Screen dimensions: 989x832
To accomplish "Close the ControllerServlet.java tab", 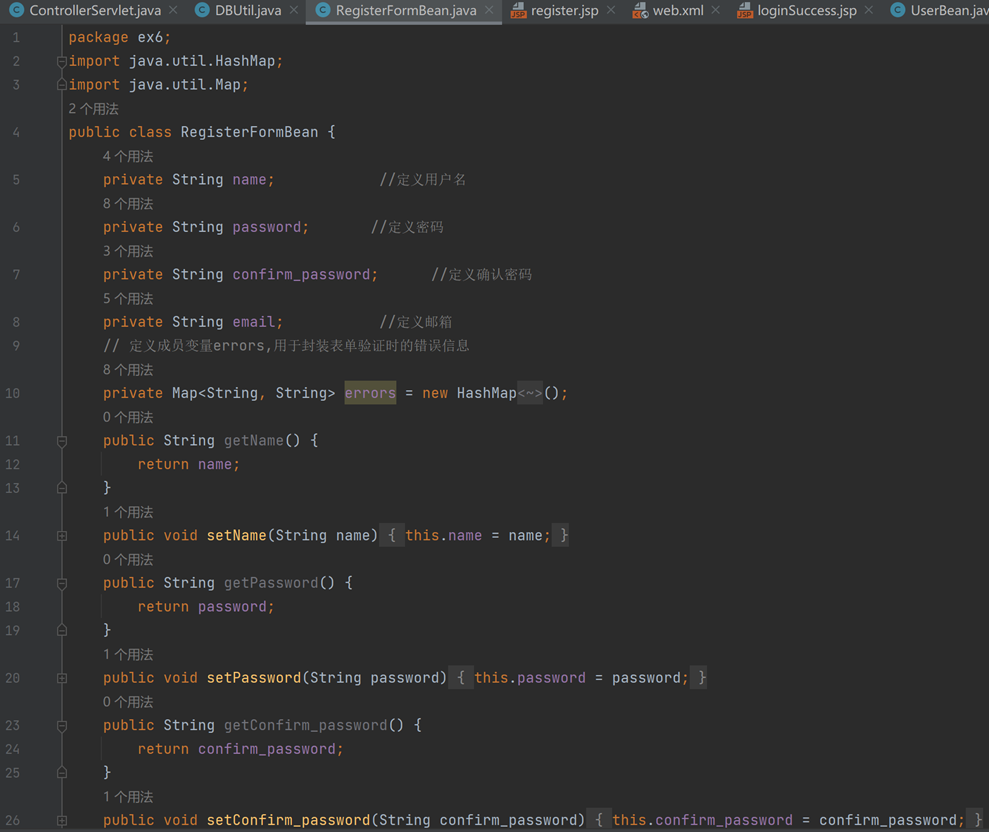I will (173, 10).
